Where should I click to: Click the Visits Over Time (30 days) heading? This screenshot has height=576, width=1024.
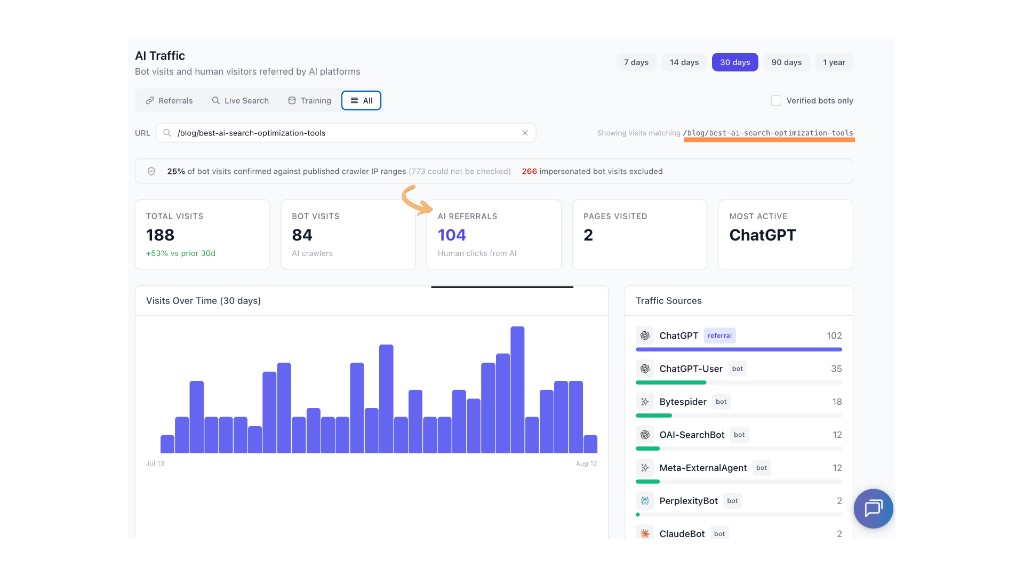click(x=203, y=300)
